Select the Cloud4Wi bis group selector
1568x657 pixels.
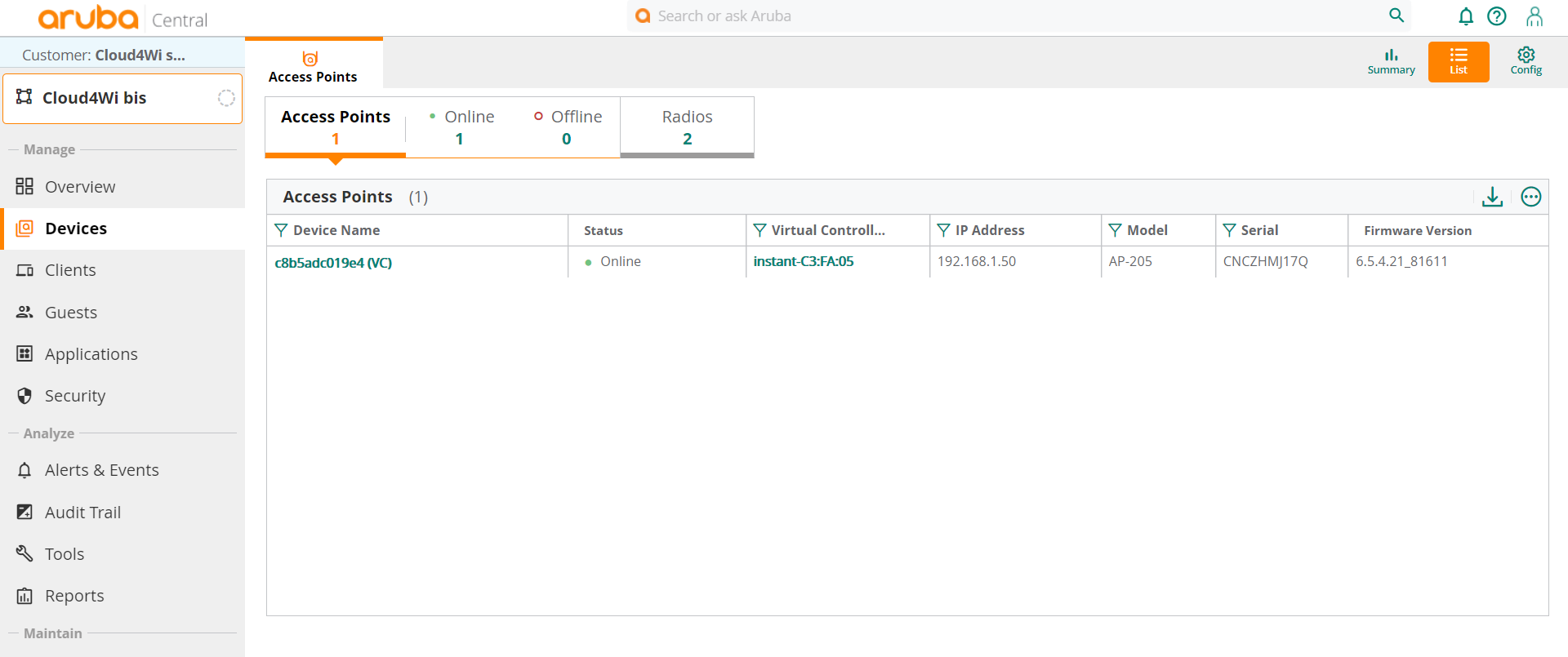pos(122,98)
